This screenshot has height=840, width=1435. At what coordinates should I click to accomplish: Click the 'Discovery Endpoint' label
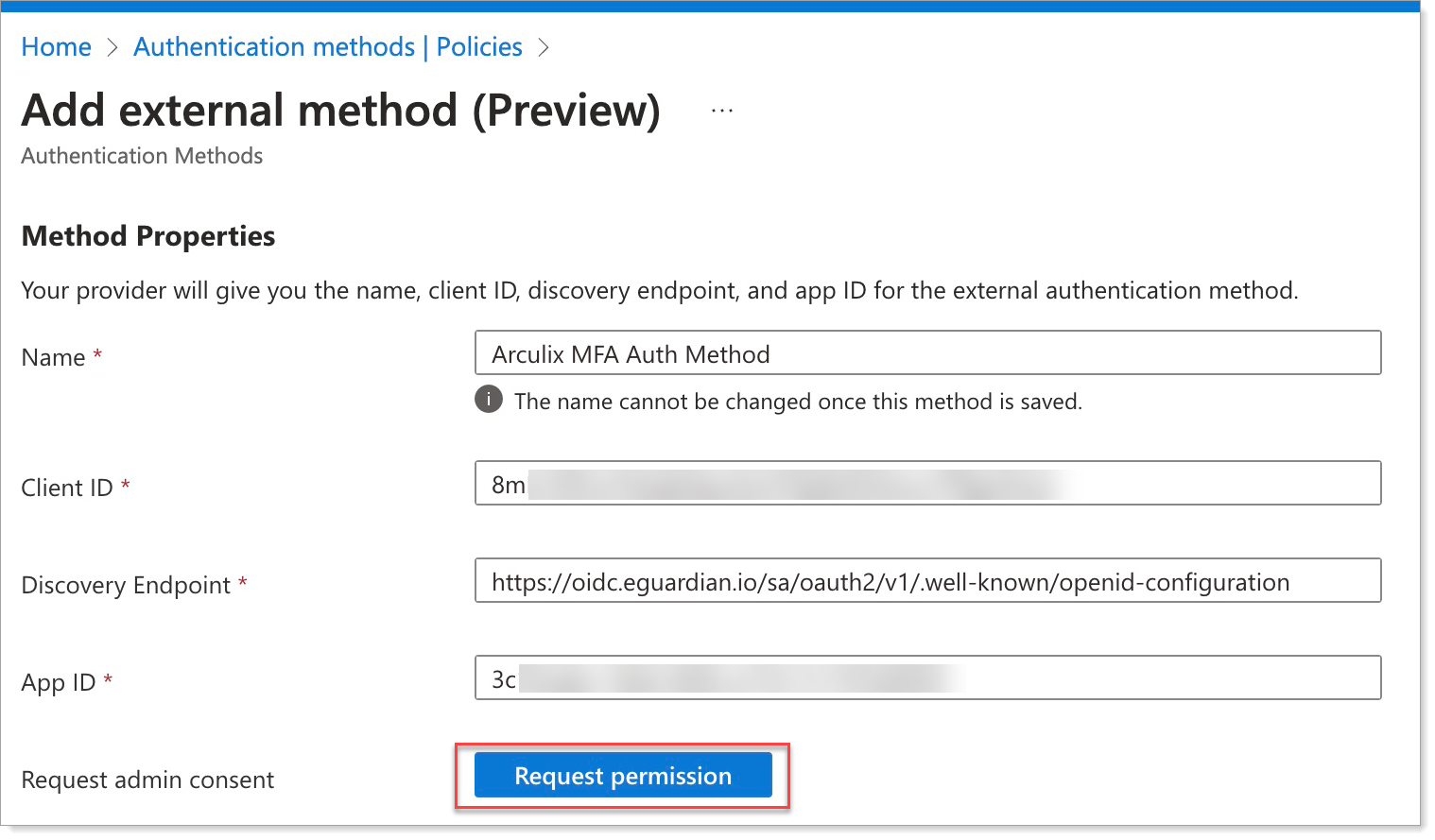click(x=126, y=585)
